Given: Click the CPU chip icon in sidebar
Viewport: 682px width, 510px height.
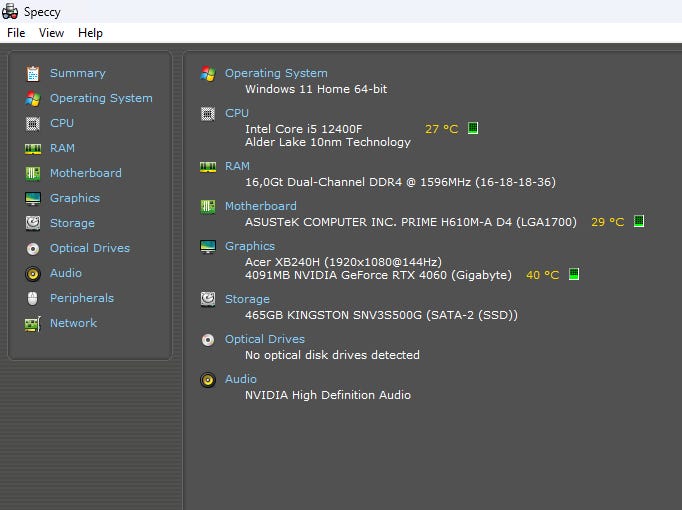Looking at the screenshot, I should (33, 123).
